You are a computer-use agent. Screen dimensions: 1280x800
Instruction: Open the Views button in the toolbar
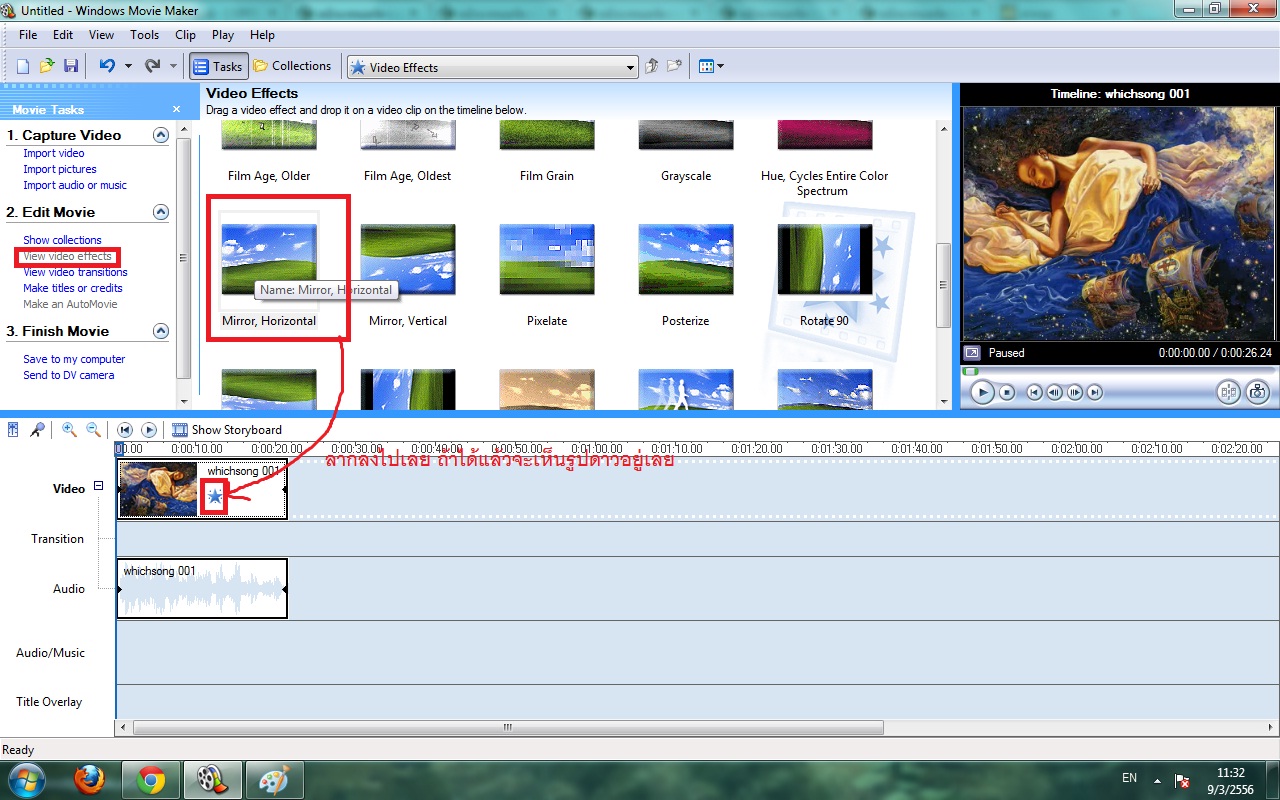pyautogui.click(x=711, y=67)
